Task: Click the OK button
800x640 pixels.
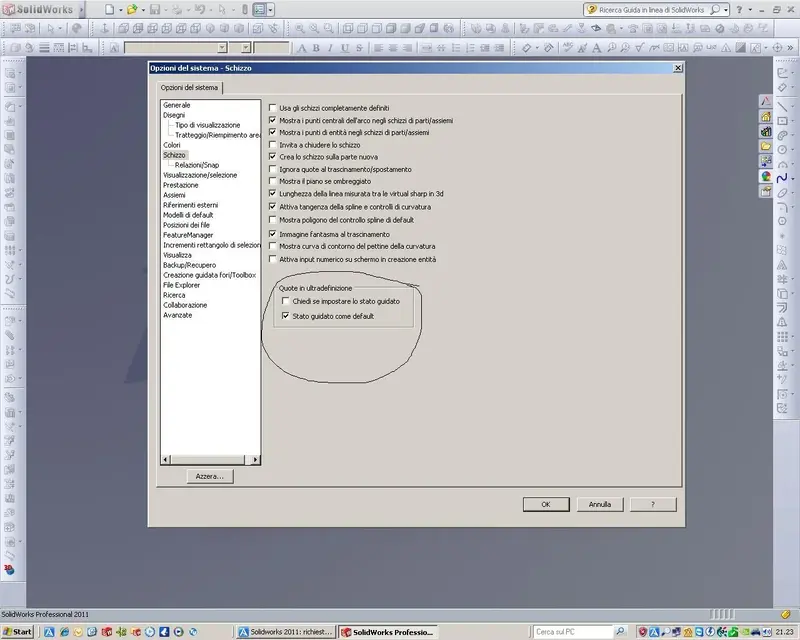Action: coord(546,504)
